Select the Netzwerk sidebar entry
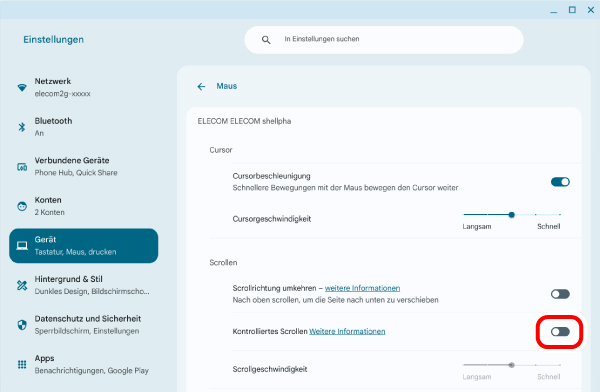Image resolution: width=600 pixels, height=392 pixels. pyautogui.click(x=83, y=87)
